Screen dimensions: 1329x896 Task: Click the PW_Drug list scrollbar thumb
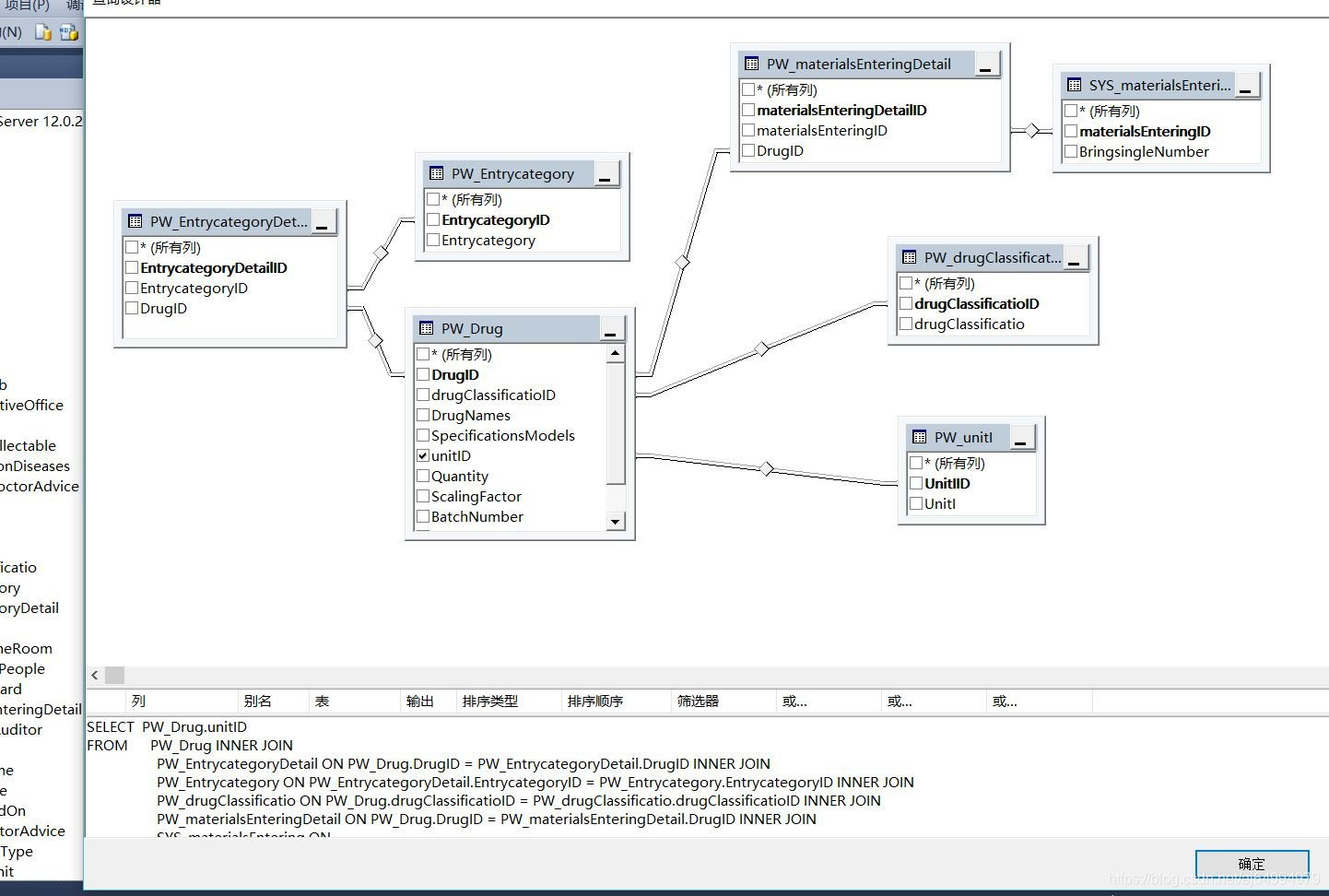click(616, 423)
